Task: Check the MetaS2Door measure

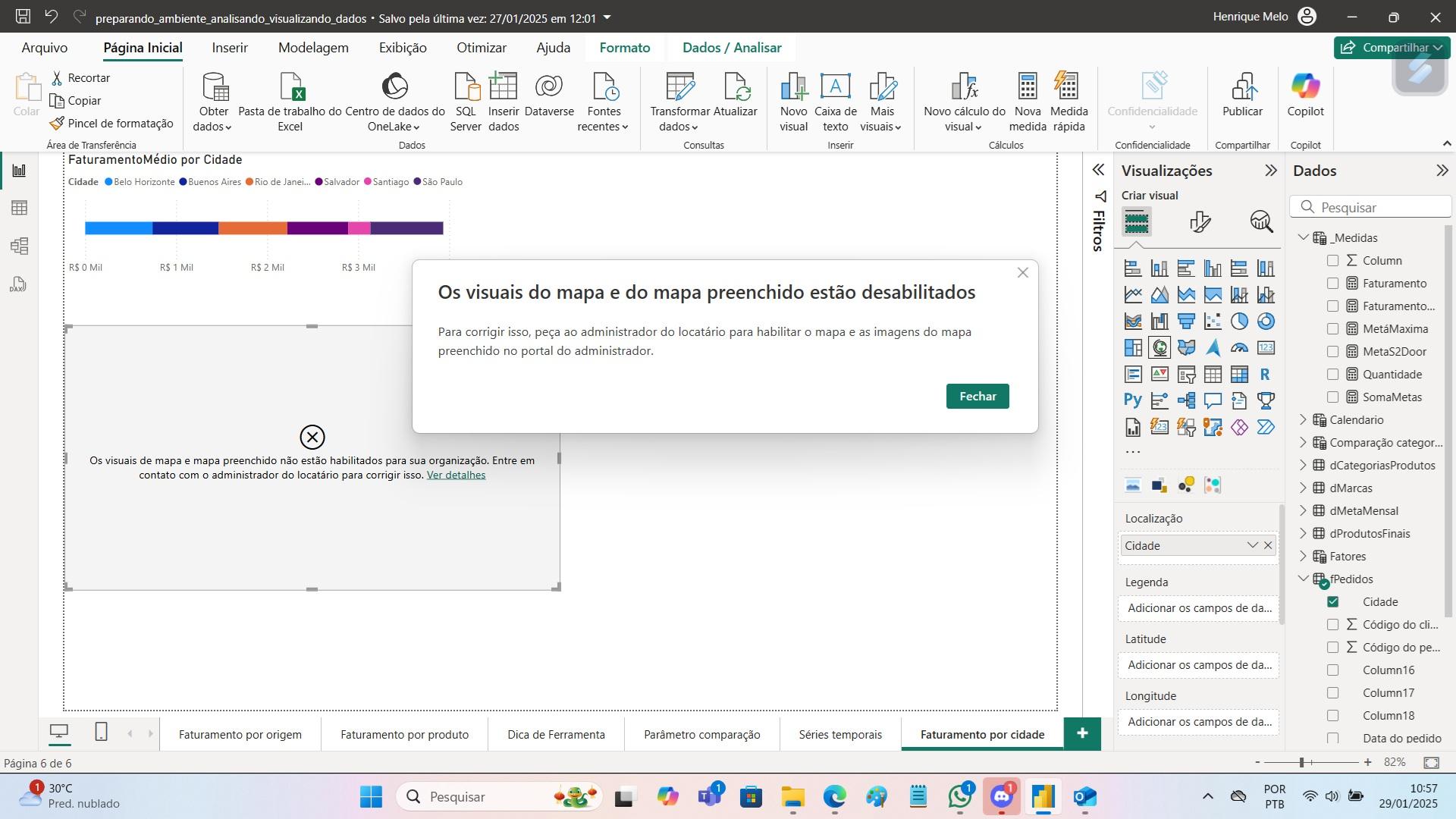Action: [1332, 352]
